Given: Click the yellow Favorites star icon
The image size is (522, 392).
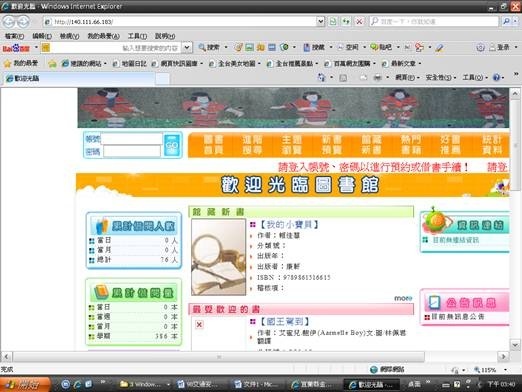Looking at the screenshot, I should tap(7, 63).
